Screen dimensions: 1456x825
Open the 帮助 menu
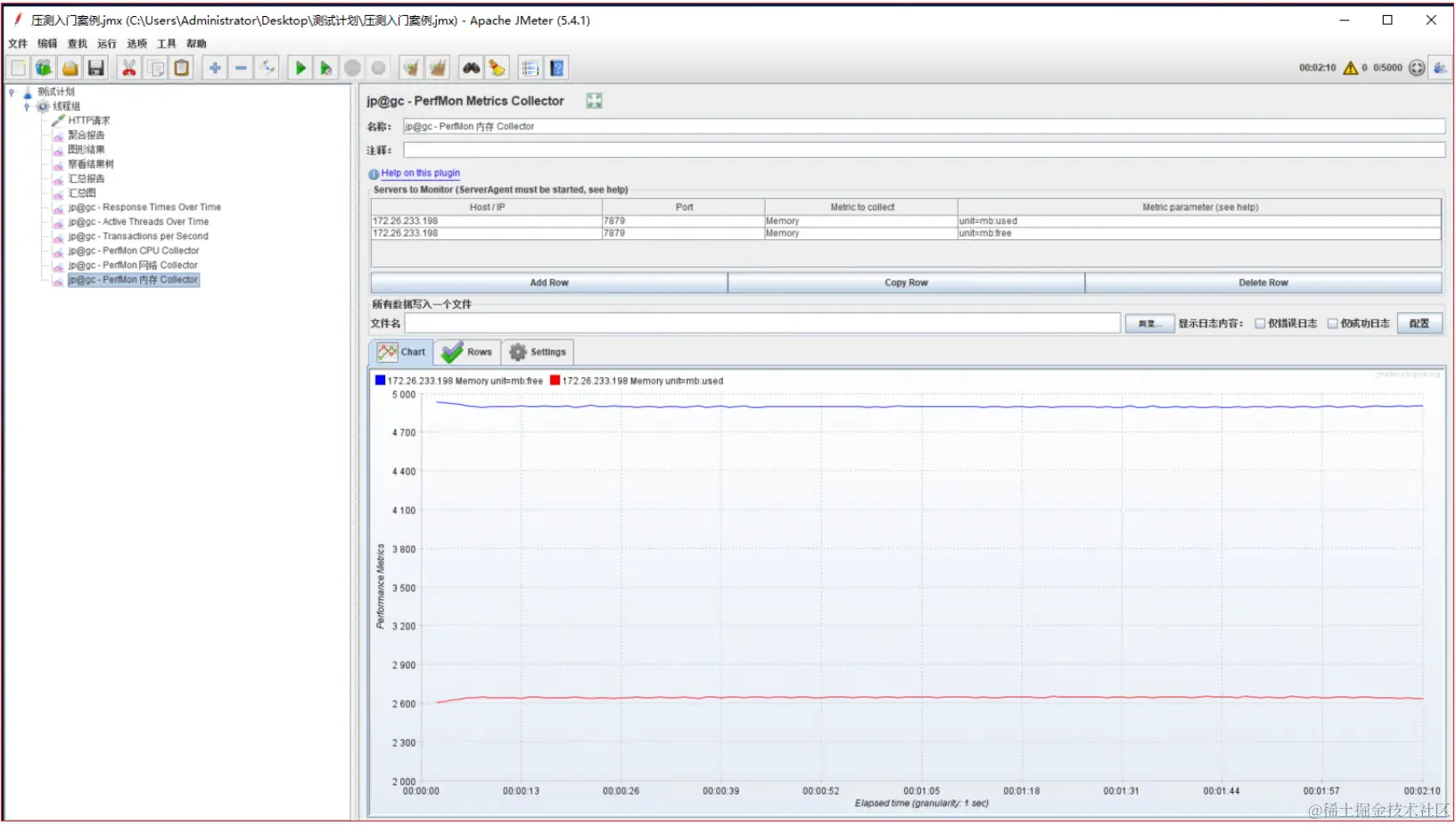(x=196, y=44)
